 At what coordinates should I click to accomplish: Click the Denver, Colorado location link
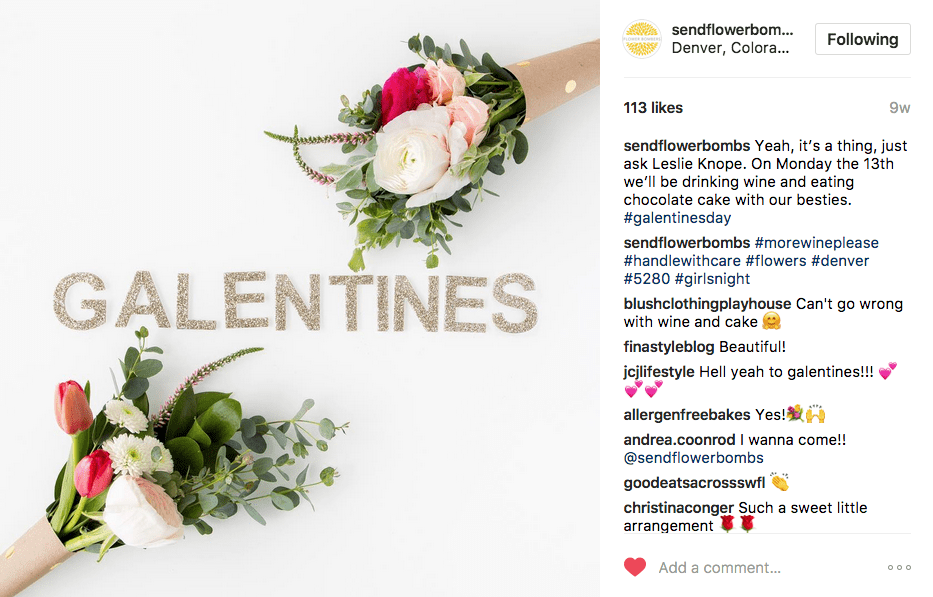pyautogui.click(x=730, y=48)
